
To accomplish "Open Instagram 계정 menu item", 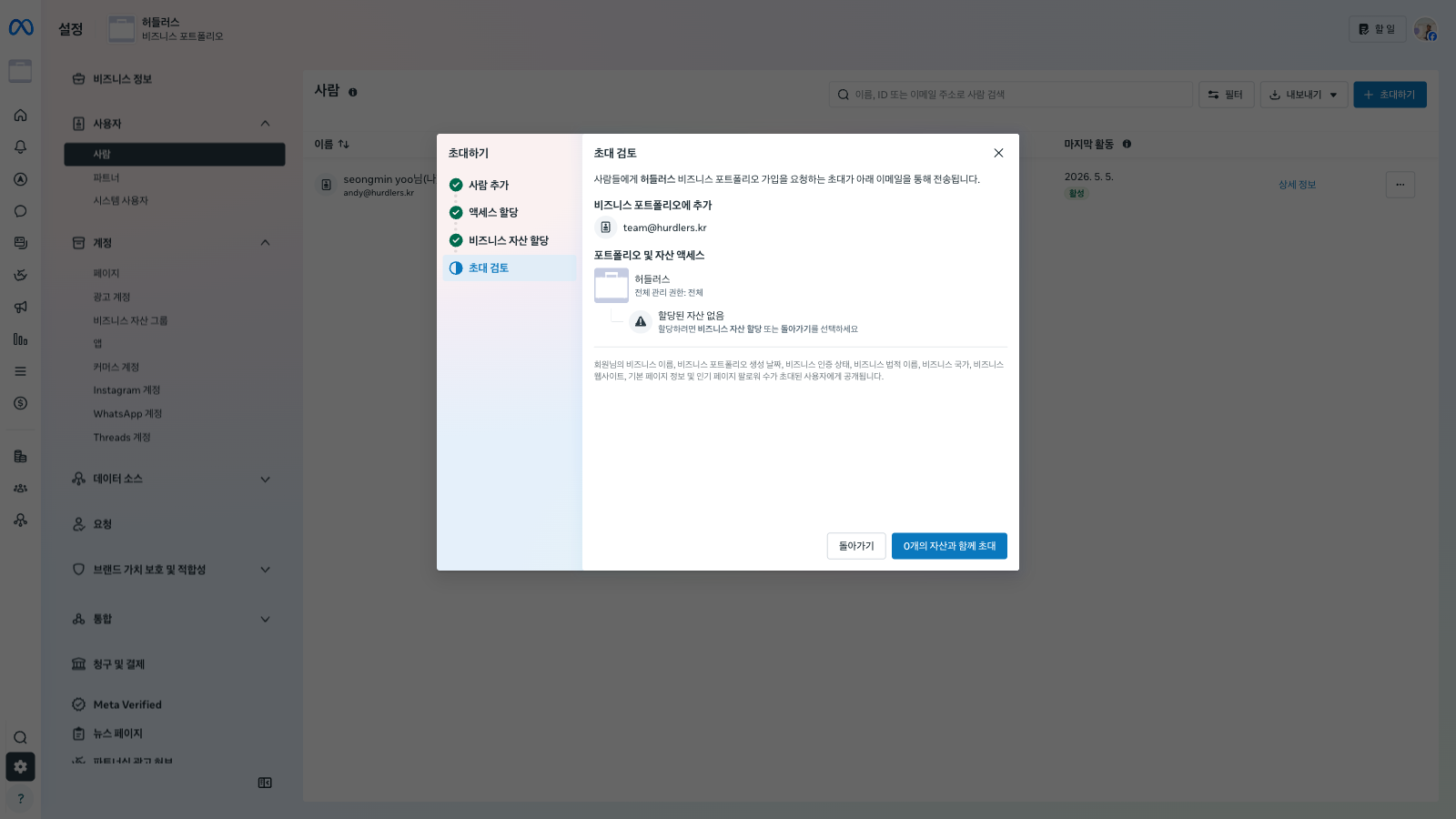I will point(126,390).
